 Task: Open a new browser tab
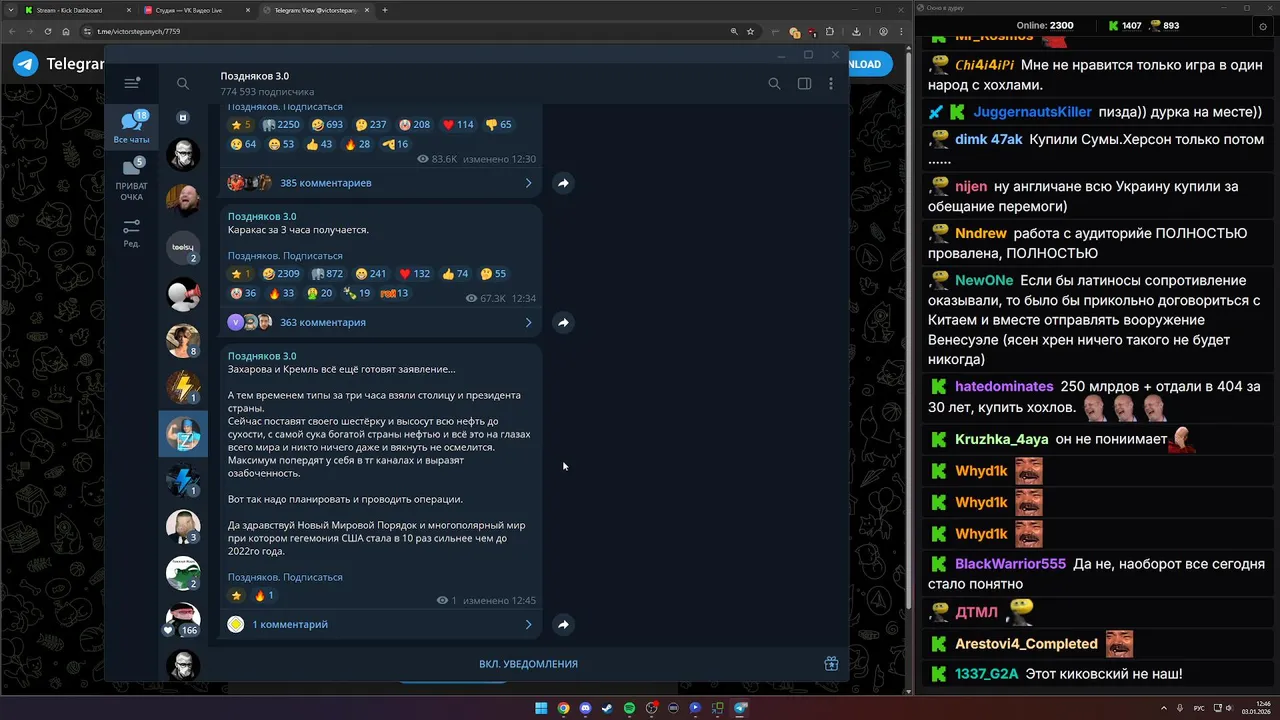tap(385, 10)
